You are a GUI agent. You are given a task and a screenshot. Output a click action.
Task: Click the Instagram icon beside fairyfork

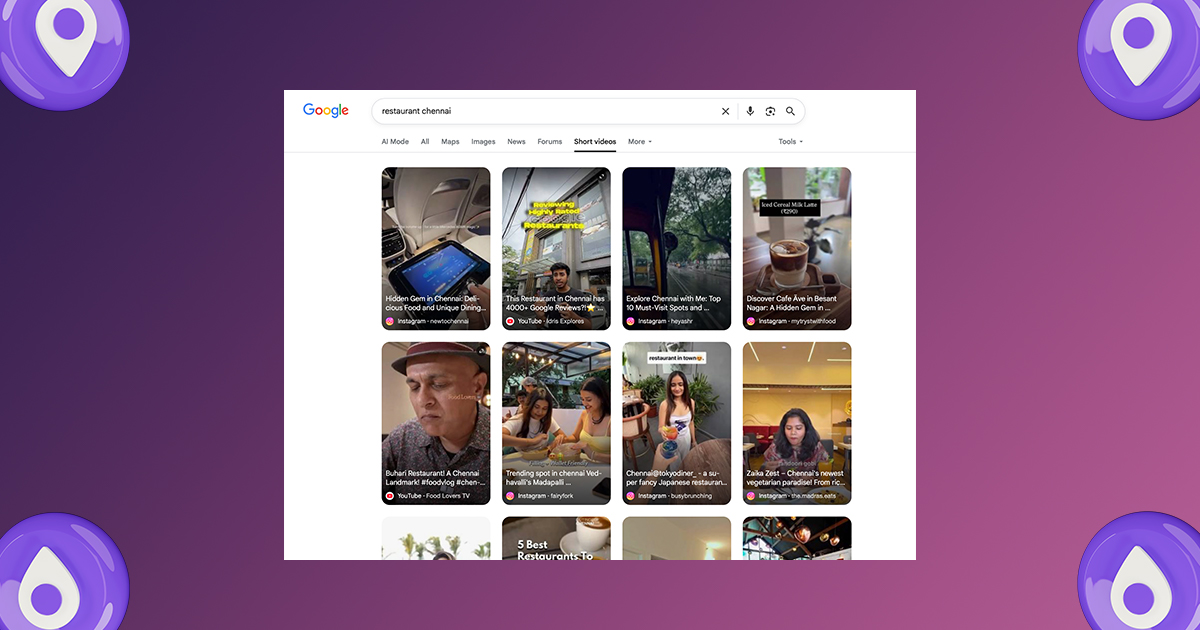click(510, 496)
